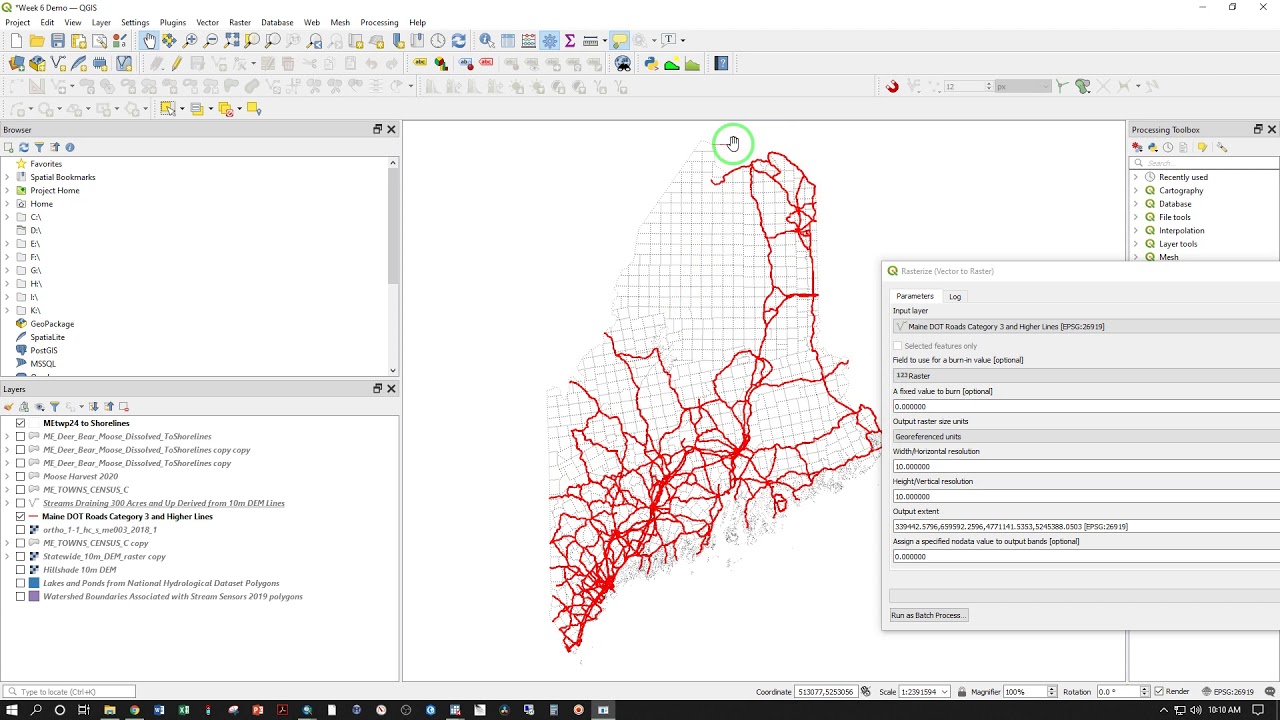This screenshot has height=720, width=1280.
Task: Click the Type to locate search box
Action: [69, 692]
